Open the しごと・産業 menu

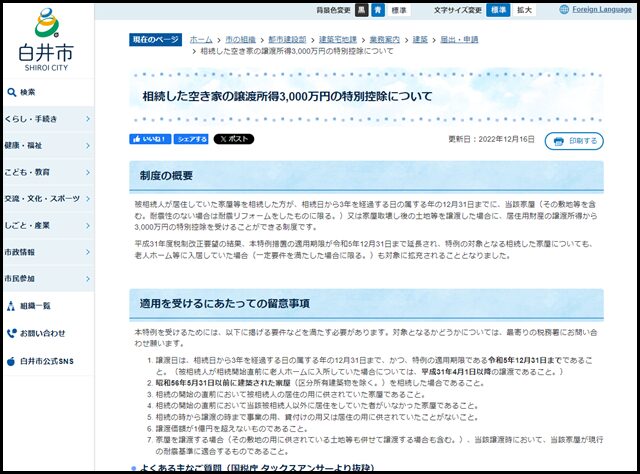pyautogui.click(x=48, y=225)
